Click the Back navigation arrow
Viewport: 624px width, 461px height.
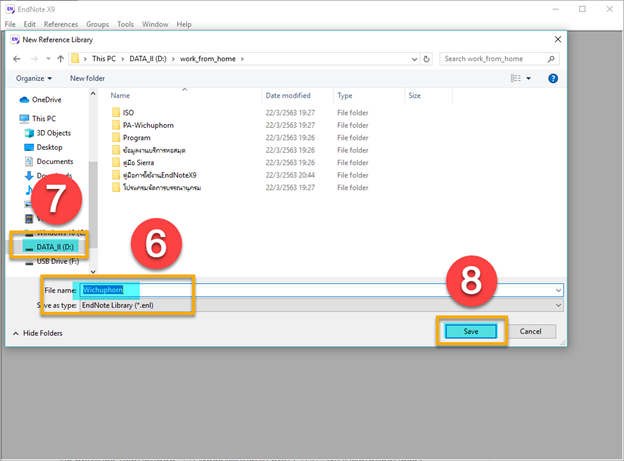tap(18, 58)
